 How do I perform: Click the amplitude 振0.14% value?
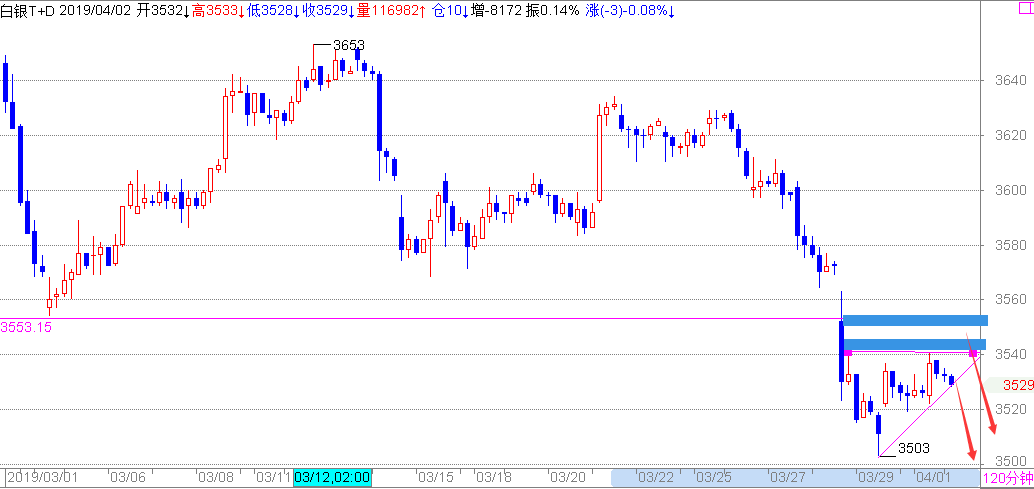point(553,11)
